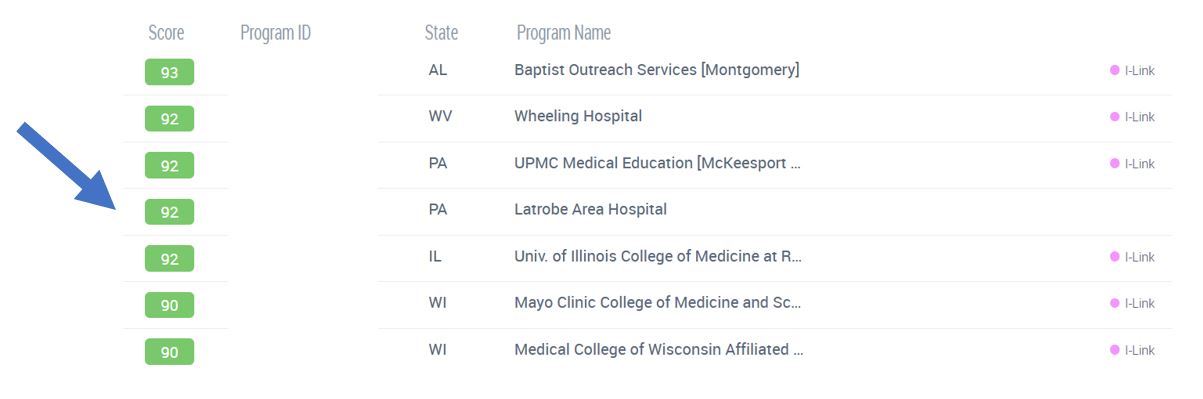This screenshot has height=399, width=1203.
Task: Open the UPMC Medical Education [McKeesport] program
Action: [658, 163]
